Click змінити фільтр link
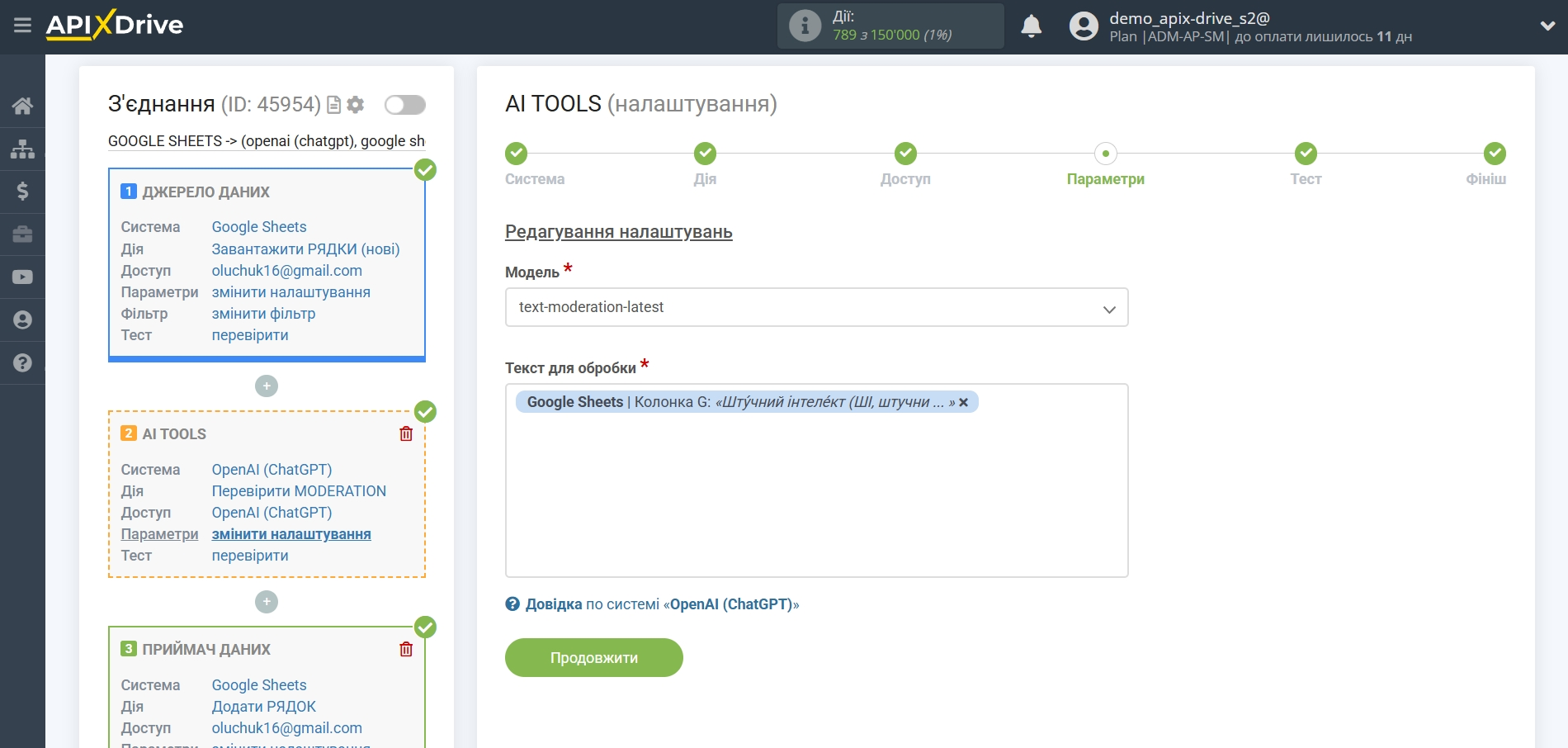Viewport: 1568px width, 748px height. click(263, 314)
